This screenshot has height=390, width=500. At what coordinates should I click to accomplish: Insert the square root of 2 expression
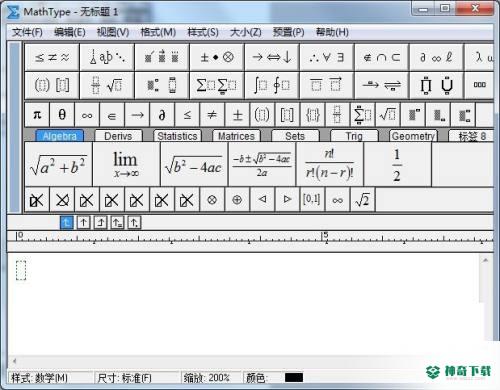[x=363, y=200]
